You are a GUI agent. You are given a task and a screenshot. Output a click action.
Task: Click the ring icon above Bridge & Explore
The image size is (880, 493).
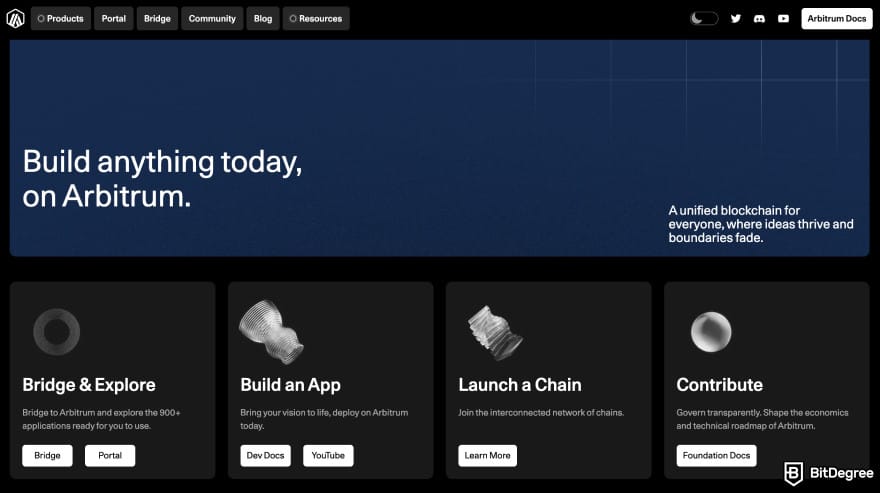point(57,332)
